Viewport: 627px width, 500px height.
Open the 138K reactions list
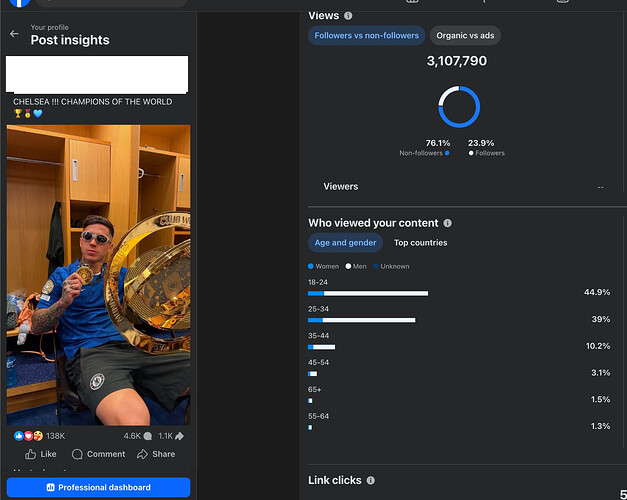[40, 436]
